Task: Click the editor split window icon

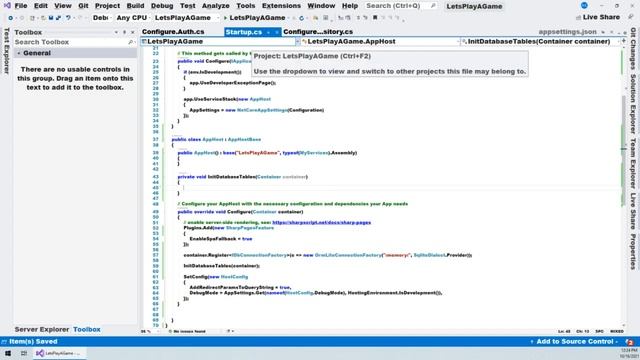Action: 623,41
